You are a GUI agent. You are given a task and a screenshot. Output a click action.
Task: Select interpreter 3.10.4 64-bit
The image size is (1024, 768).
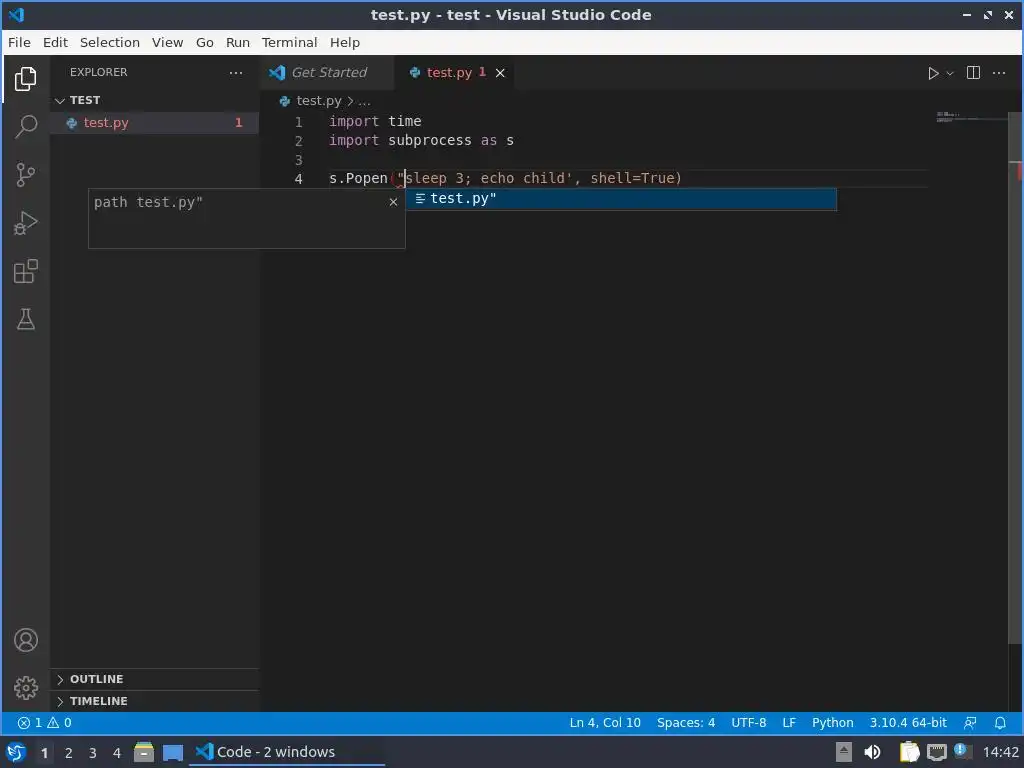[x=908, y=723]
